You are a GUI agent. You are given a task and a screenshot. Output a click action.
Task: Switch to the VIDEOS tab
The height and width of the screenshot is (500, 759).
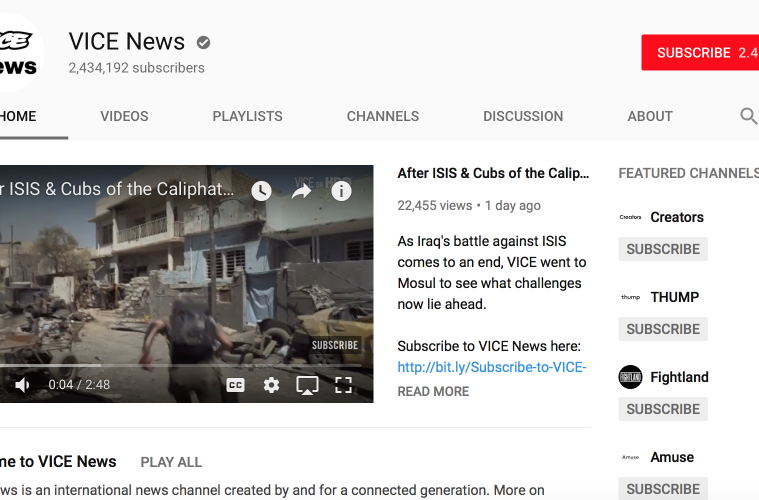[x=124, y=117]
